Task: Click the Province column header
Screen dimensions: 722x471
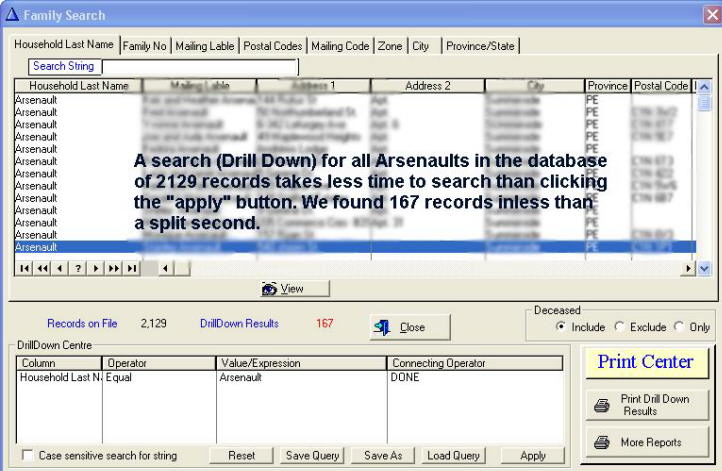Action: point(607,86)
